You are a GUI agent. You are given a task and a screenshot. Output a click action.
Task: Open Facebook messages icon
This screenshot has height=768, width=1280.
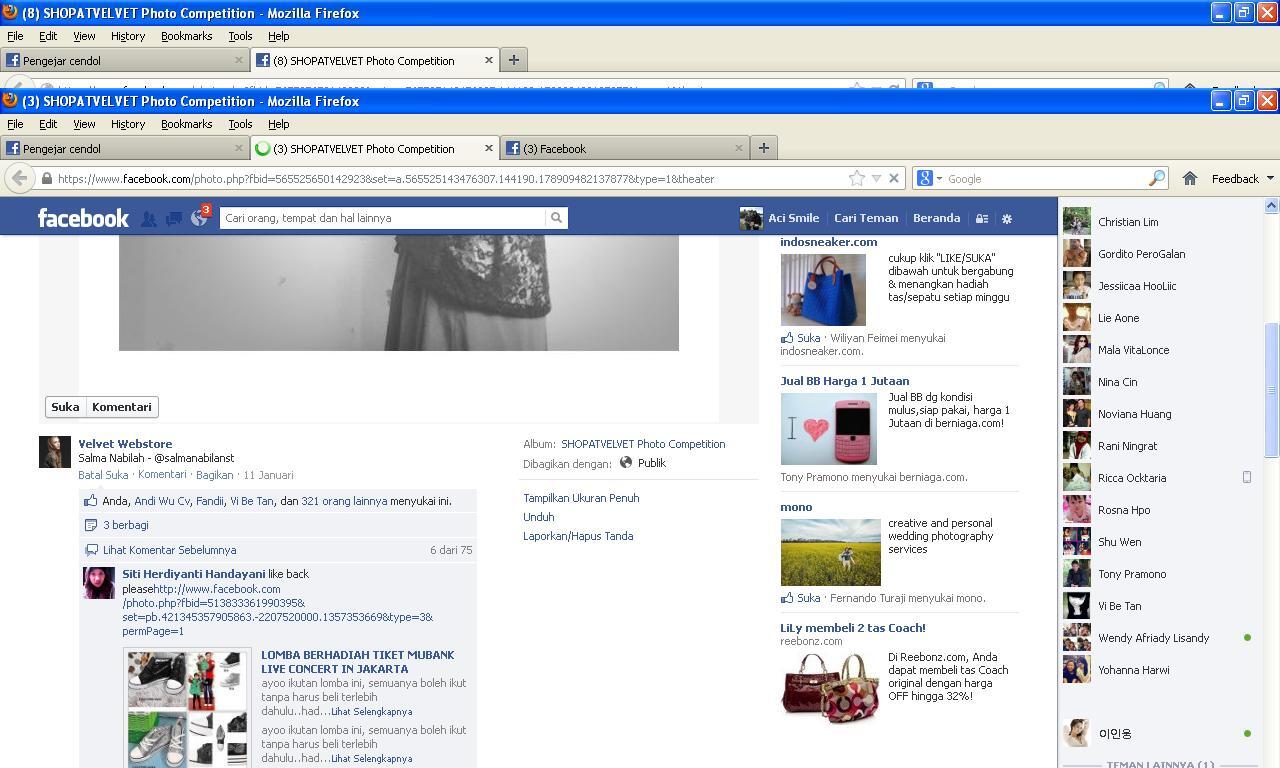[x=174, y=218]
